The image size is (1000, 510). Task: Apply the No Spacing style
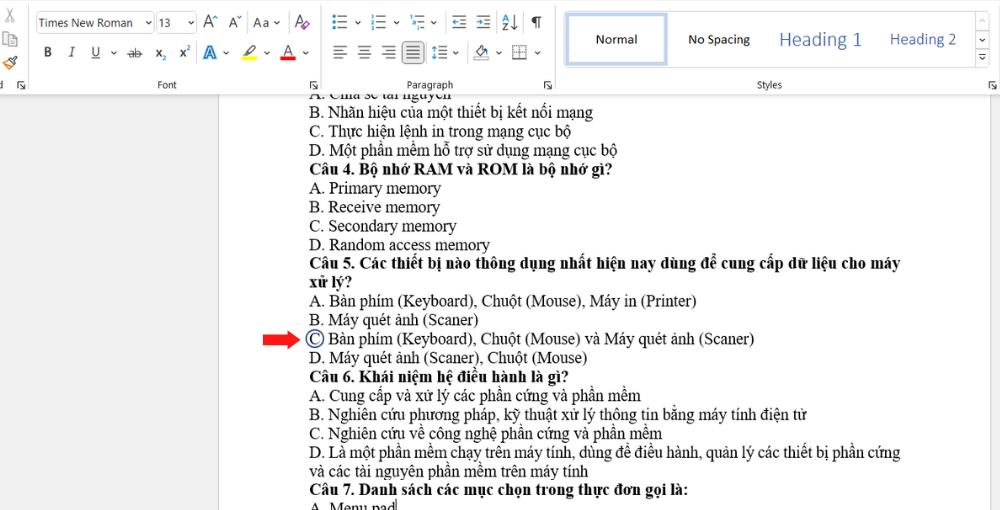(x=719, y=40)
